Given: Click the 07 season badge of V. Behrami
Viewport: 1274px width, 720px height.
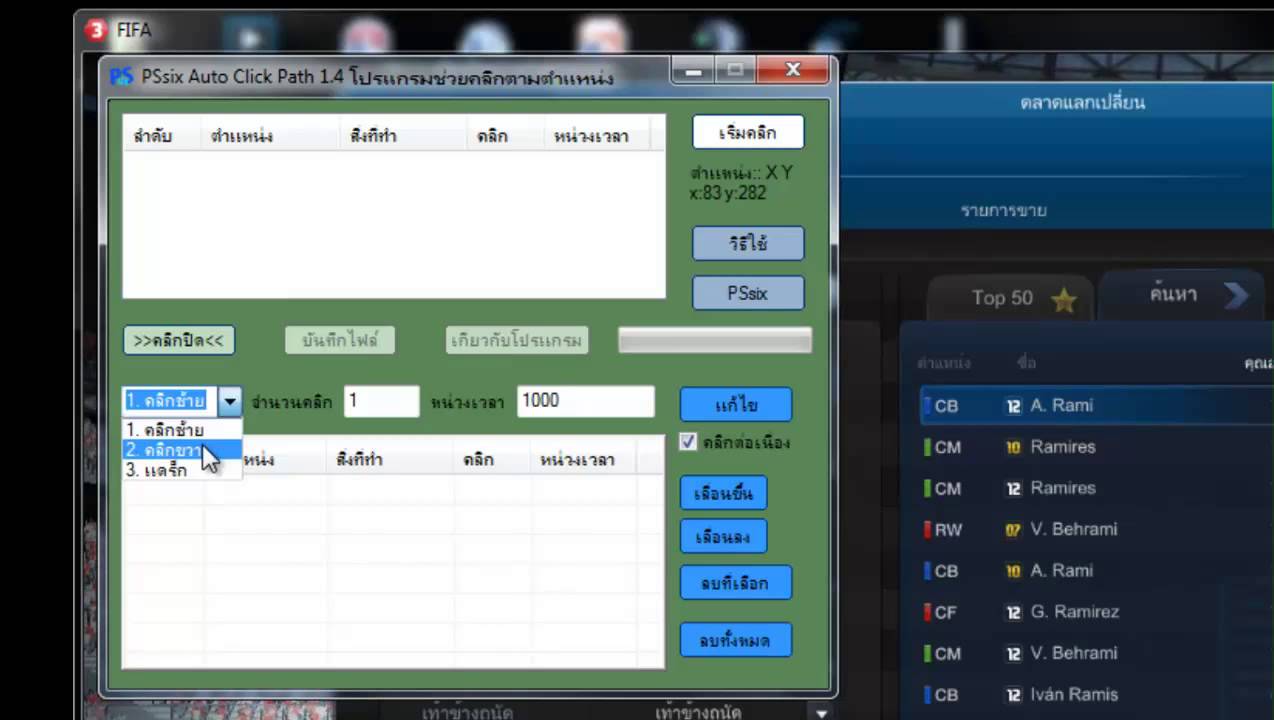Looking at the screenshot, I should (x=1013, y=530).
